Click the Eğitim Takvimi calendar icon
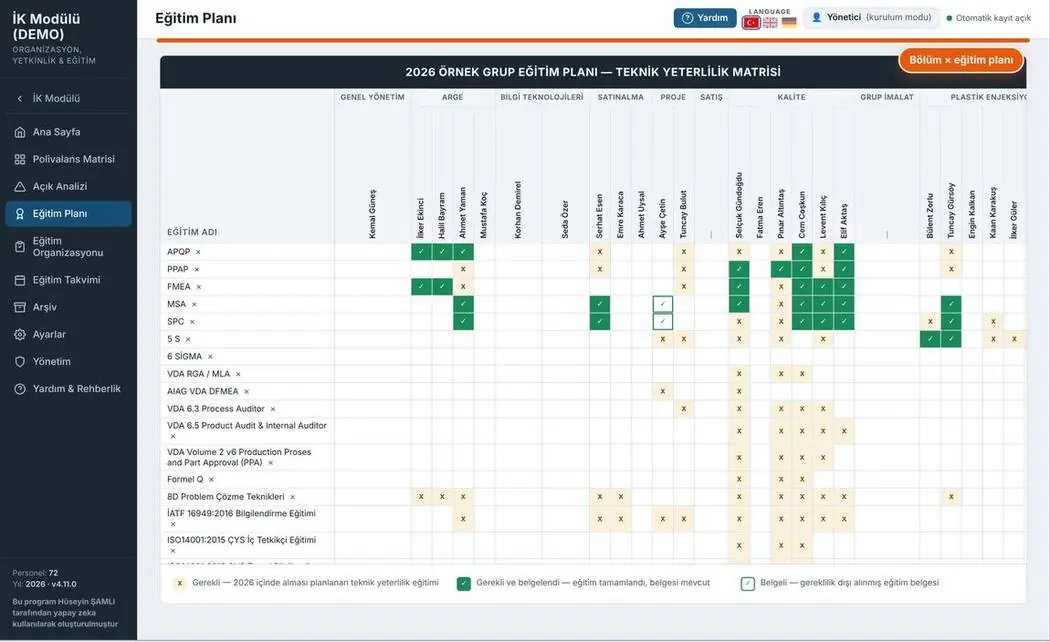Screen dimensions: 1050x642 click(20, 280)
